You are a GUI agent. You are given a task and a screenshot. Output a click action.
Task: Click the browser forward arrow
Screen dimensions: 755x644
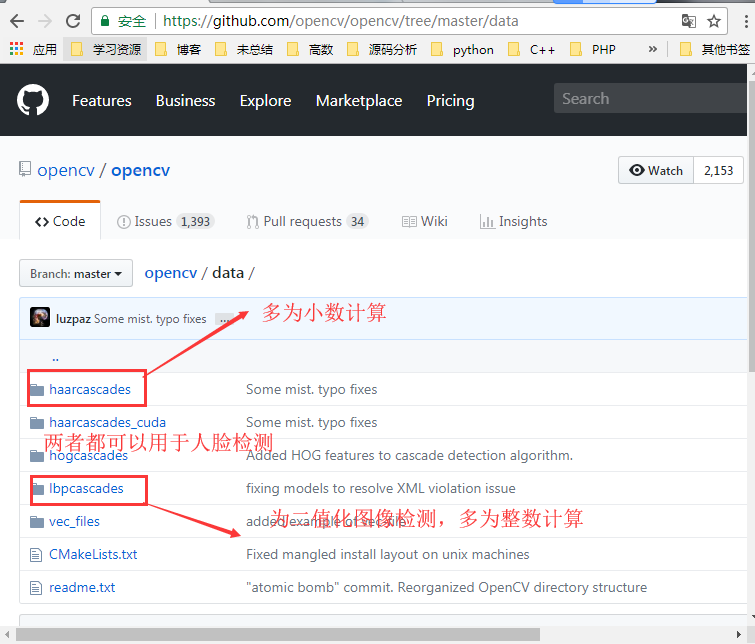coord(45,21)
